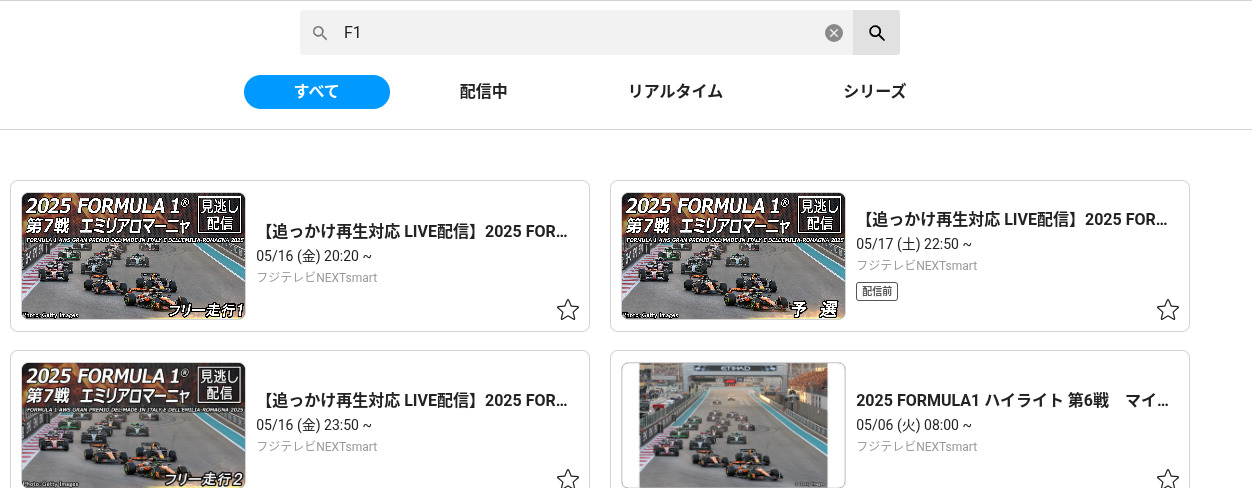
Task: Click the dark search submit magnifier button
Action: [x=876, y=33]
